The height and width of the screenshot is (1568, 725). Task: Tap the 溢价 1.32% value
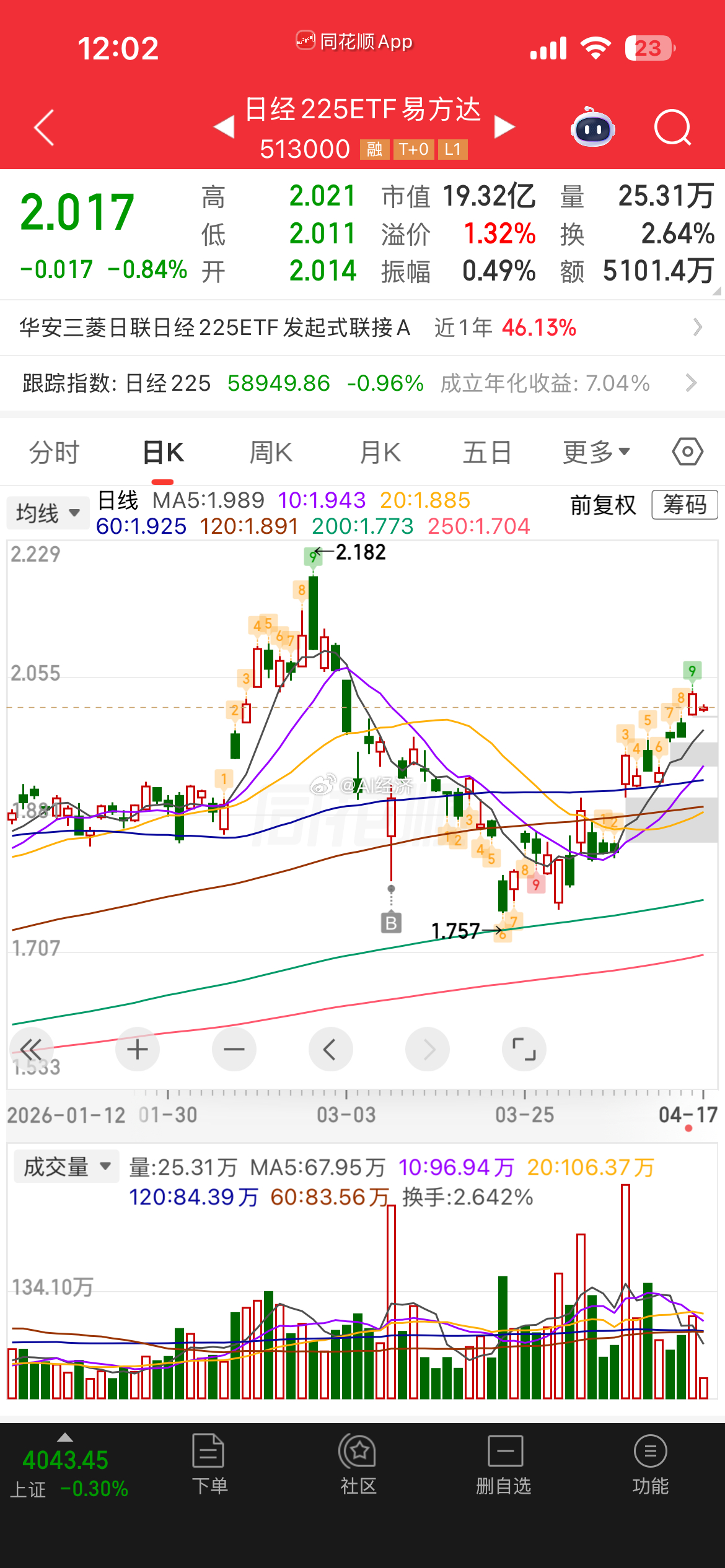(x=499, y=233)
